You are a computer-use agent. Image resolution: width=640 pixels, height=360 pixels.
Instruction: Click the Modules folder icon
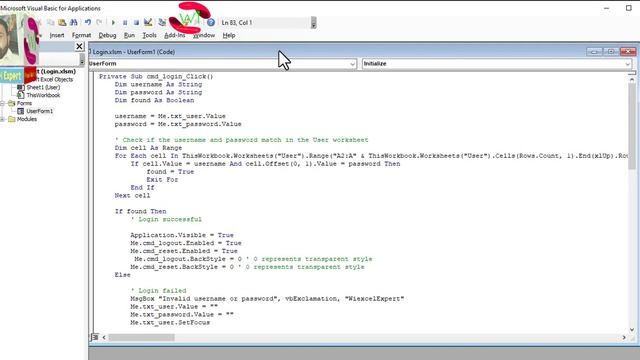click(11, 119)
